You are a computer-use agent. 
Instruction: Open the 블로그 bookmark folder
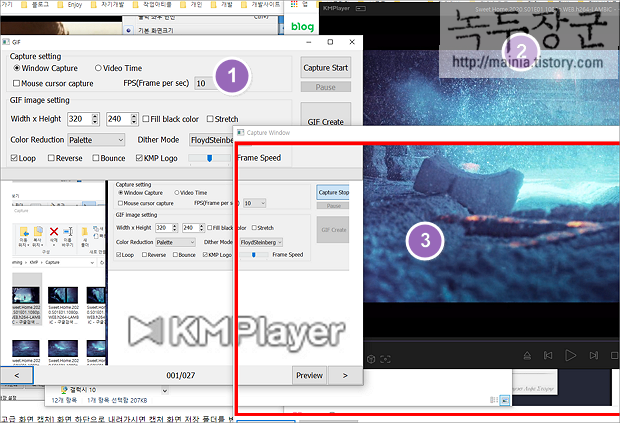click(x=34, y=5)
